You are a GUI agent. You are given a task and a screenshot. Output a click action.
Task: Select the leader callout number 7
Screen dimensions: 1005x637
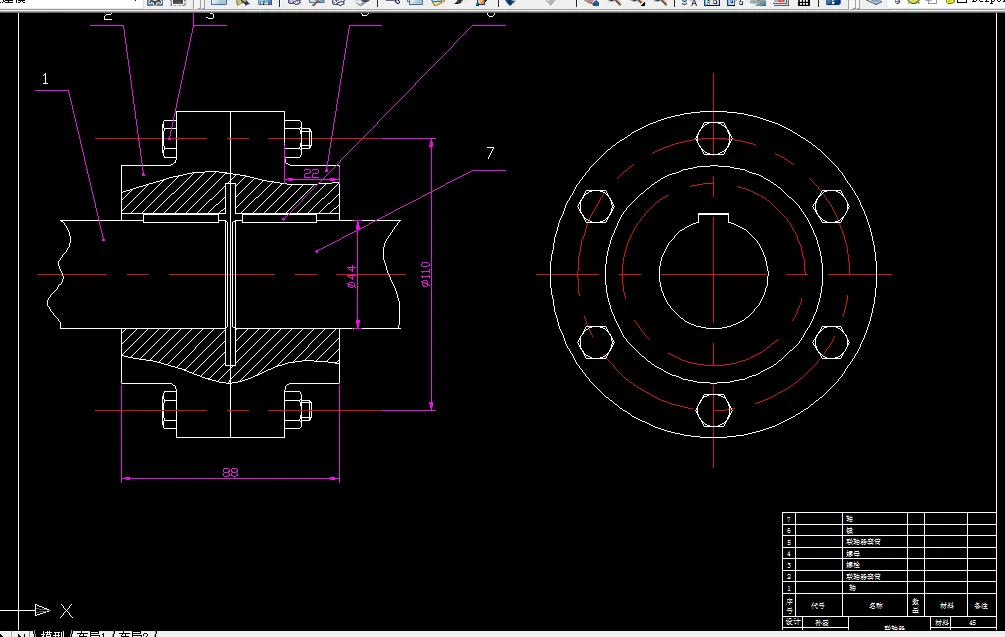(x=490, y=153)
